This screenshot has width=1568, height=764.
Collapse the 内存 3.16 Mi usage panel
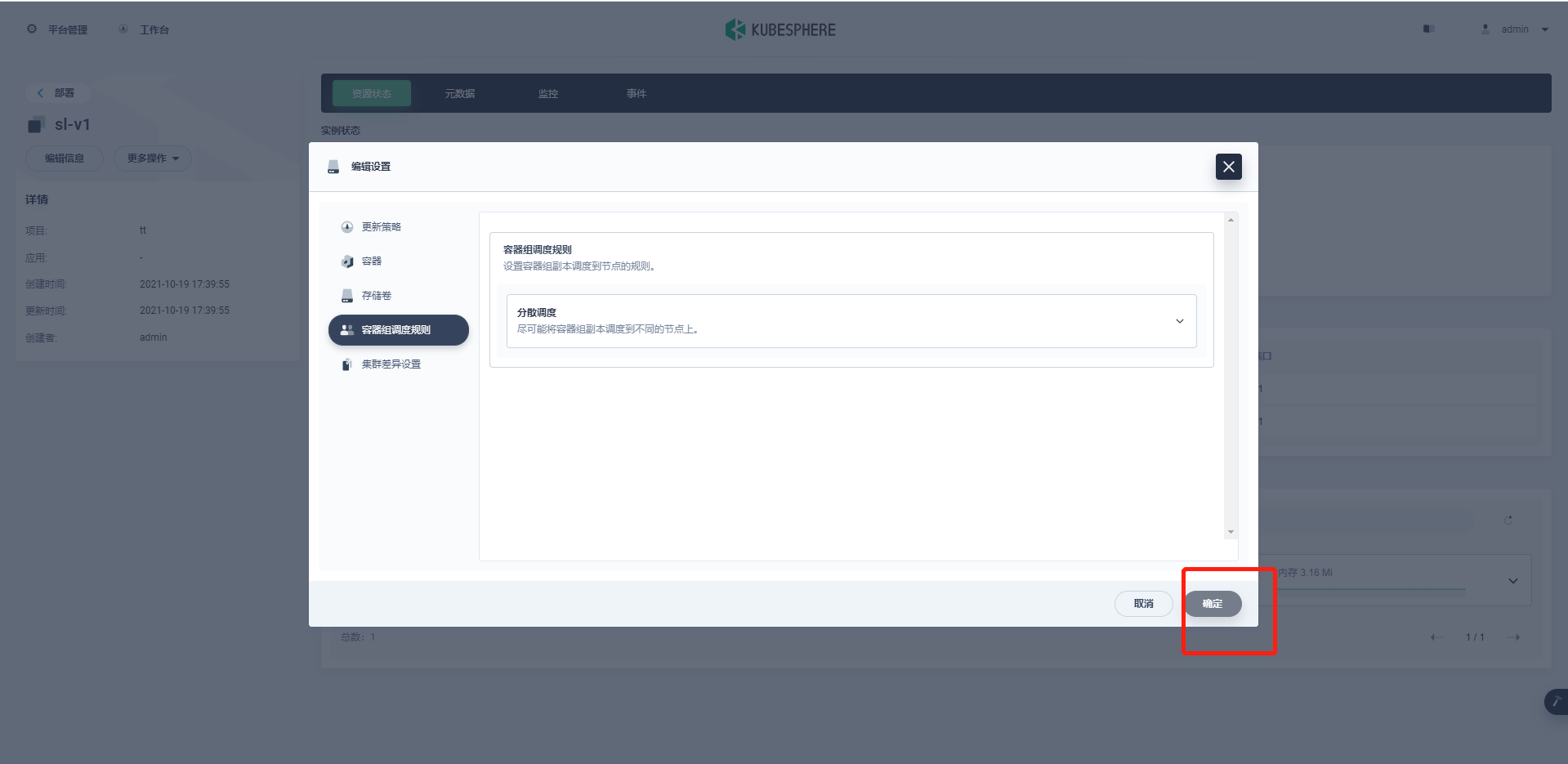1512,580
